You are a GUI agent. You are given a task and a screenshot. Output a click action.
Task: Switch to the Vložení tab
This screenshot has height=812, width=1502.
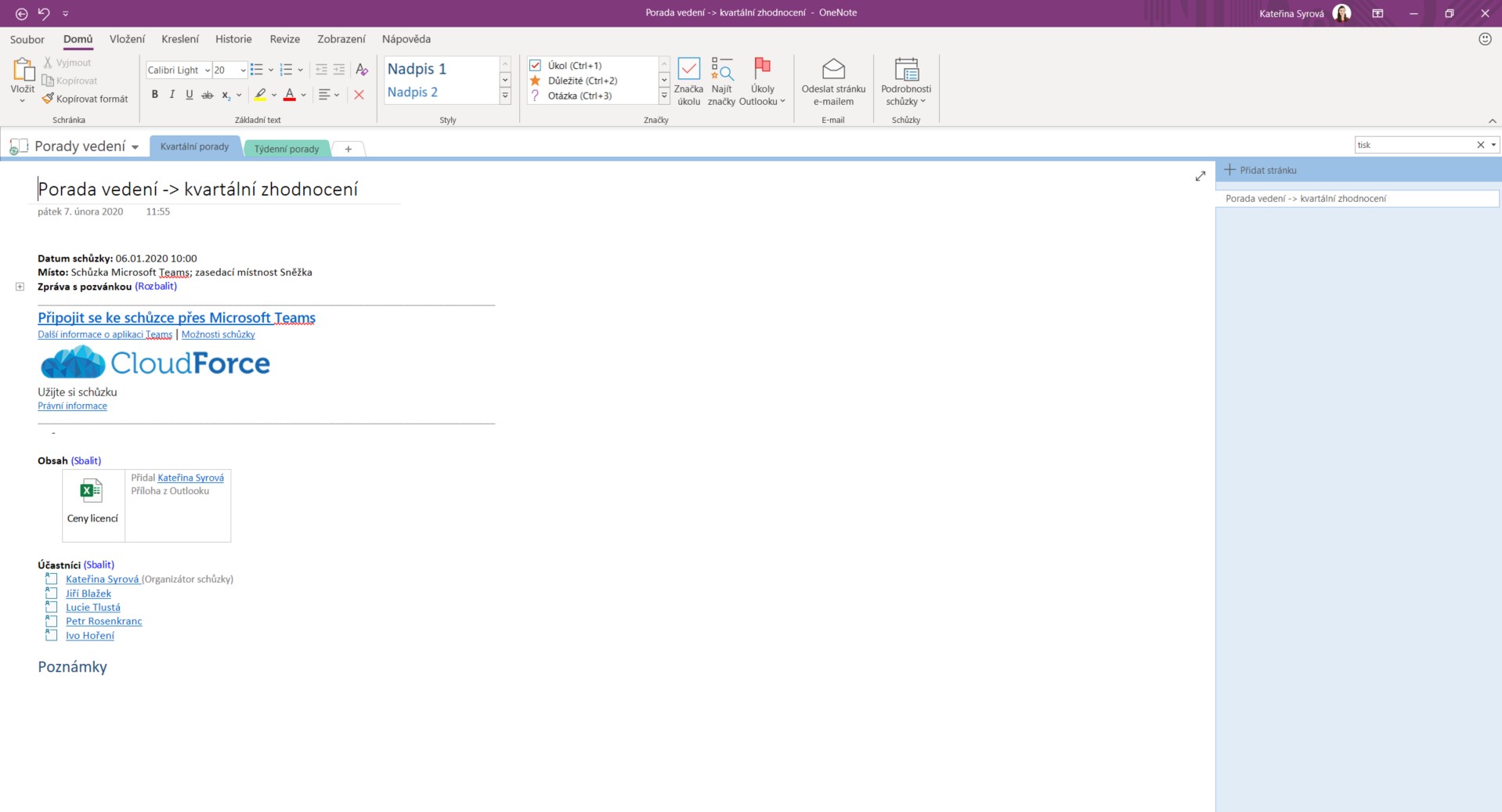[128, 39]
